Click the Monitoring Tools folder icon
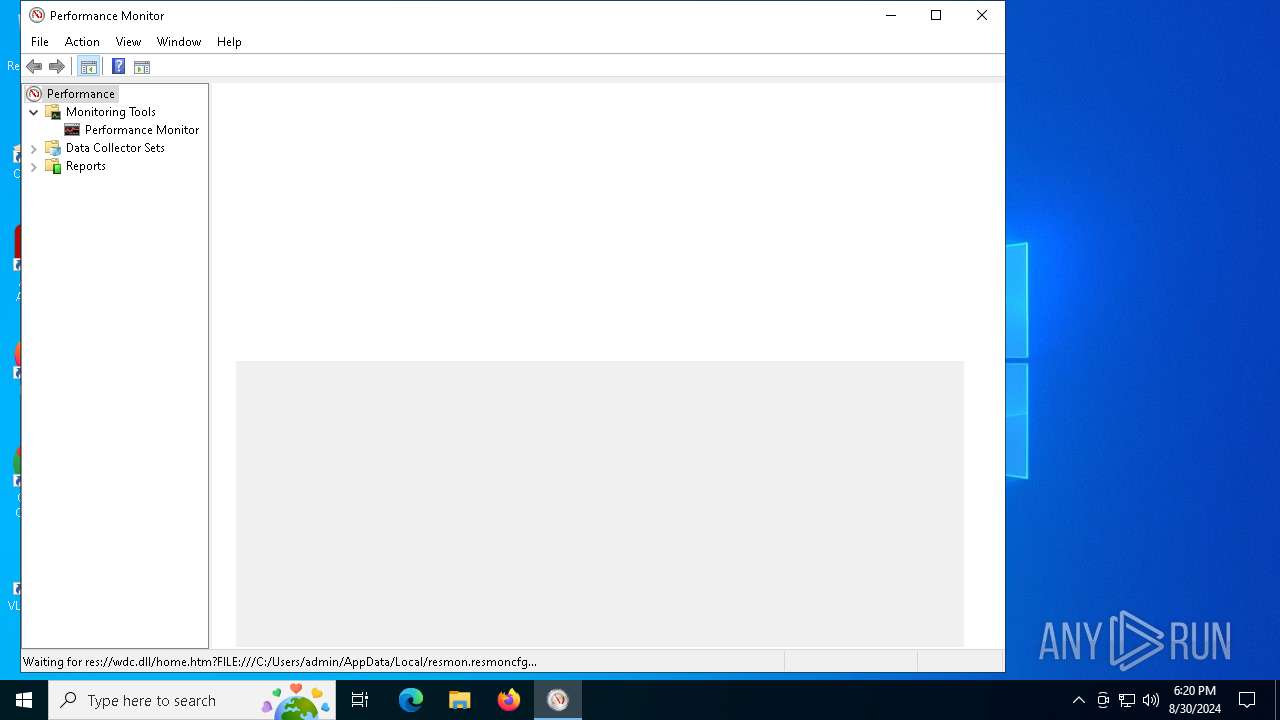 click(54, 112)
